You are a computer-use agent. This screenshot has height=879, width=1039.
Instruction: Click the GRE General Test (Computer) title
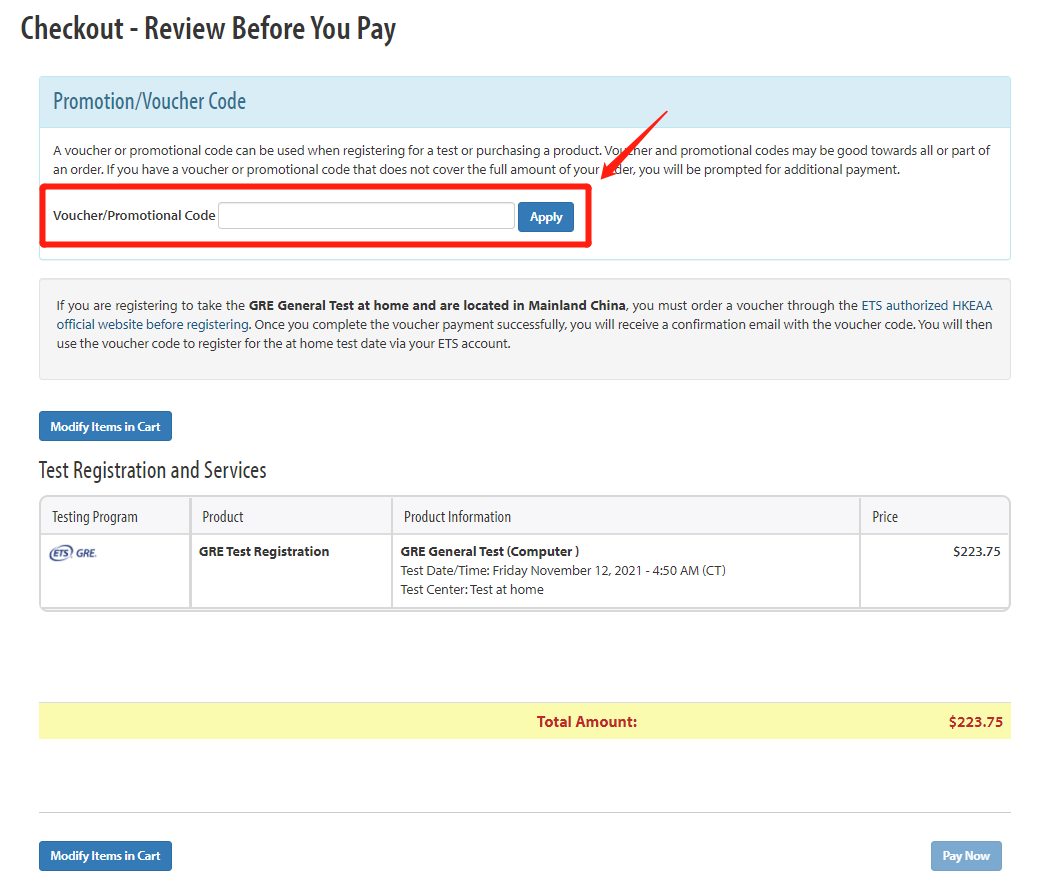pos(490,552)
